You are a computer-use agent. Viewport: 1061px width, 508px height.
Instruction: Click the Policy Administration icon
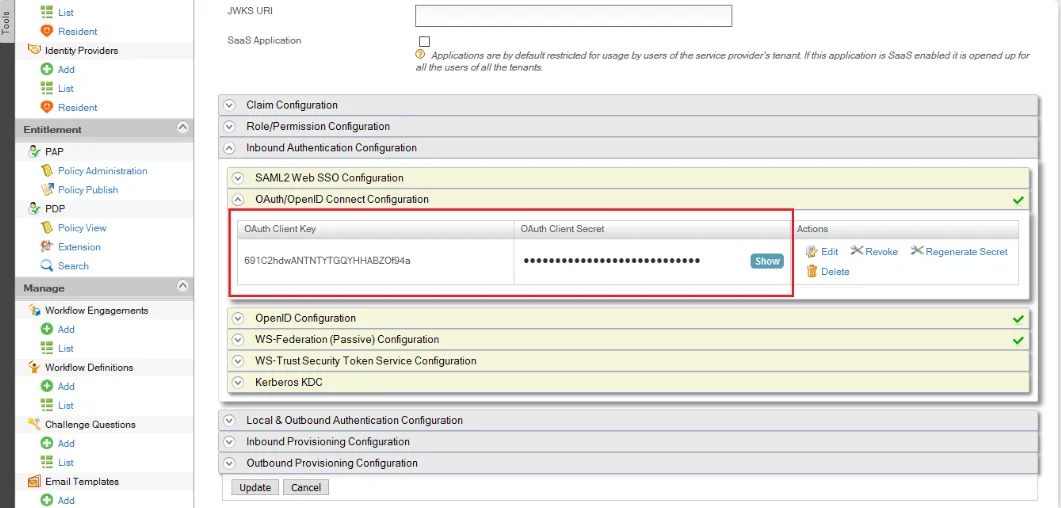[x=47, y=170]
